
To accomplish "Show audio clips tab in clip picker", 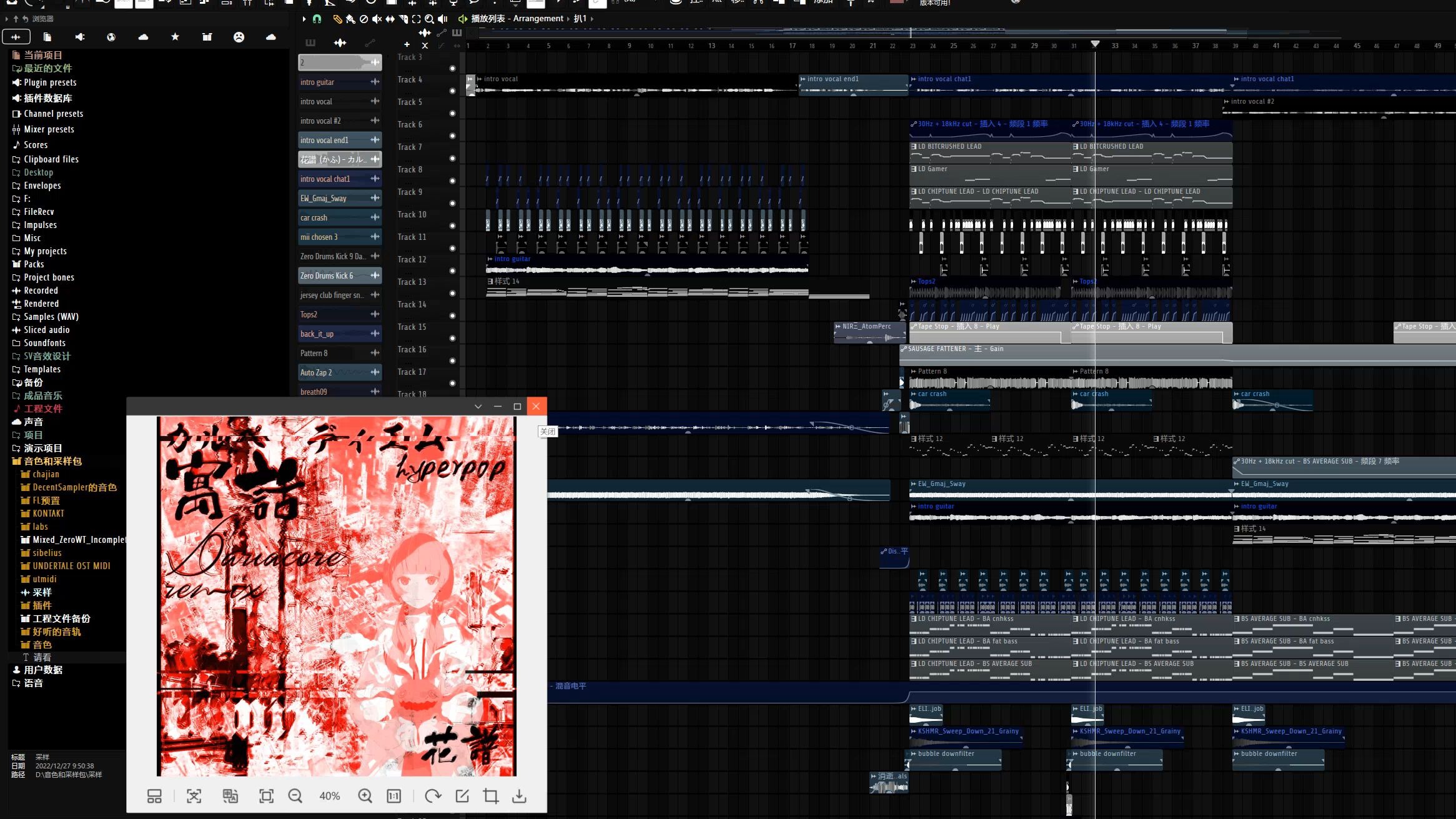I will [x=340, y=42].
